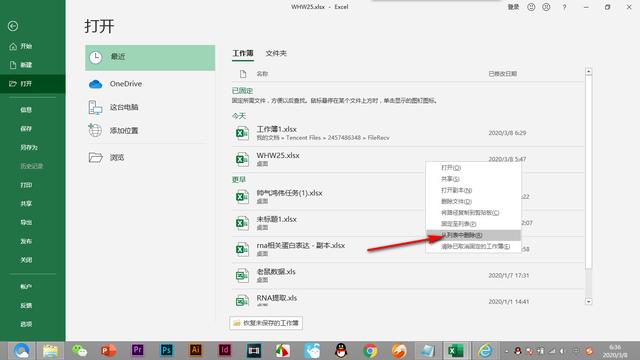Choose 从列表中删除(R) in the context menu
This screenshot has height=360, width=640.
(473, 235)
